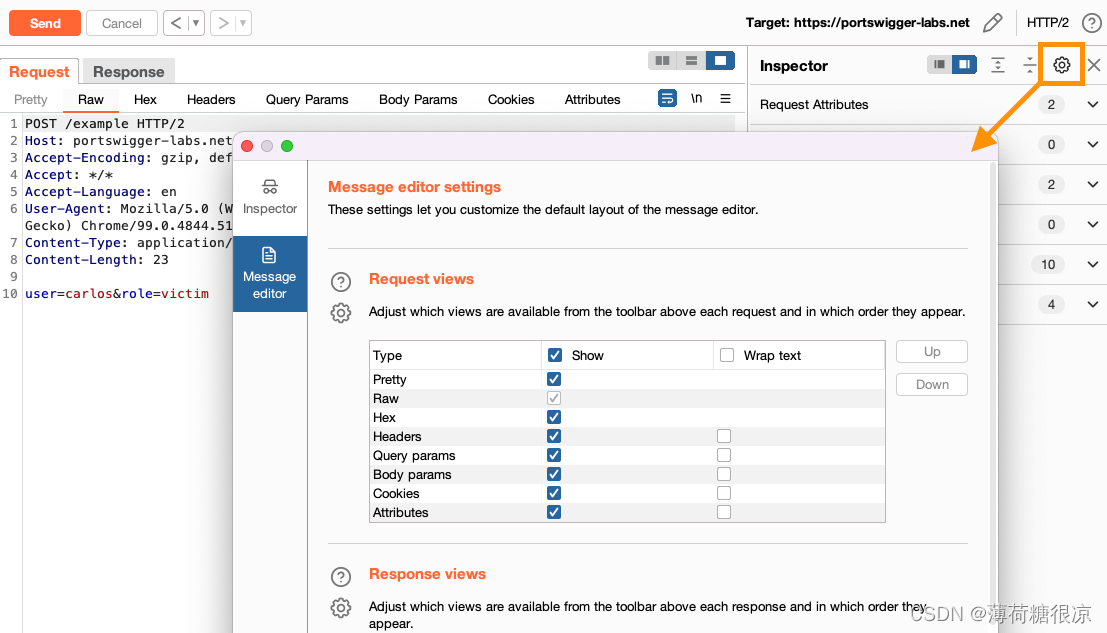Uncheck Show for Pretty view
This screenshot has width=1107, height=633.
554,379
